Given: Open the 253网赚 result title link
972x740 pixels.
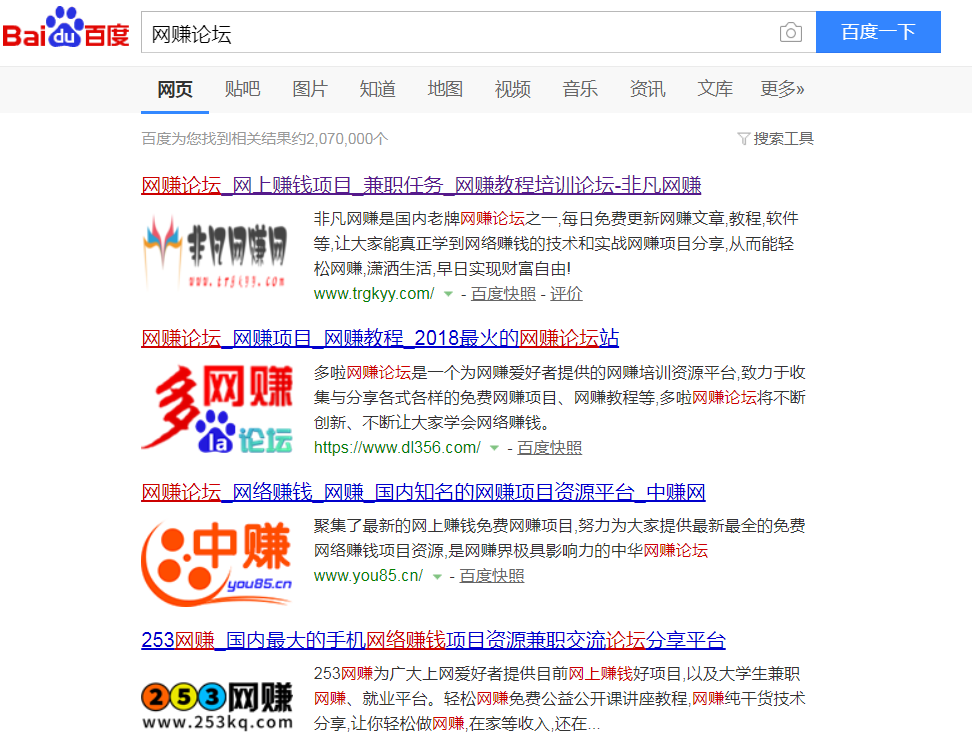Looking at the screenshot, I should (433, 640).
